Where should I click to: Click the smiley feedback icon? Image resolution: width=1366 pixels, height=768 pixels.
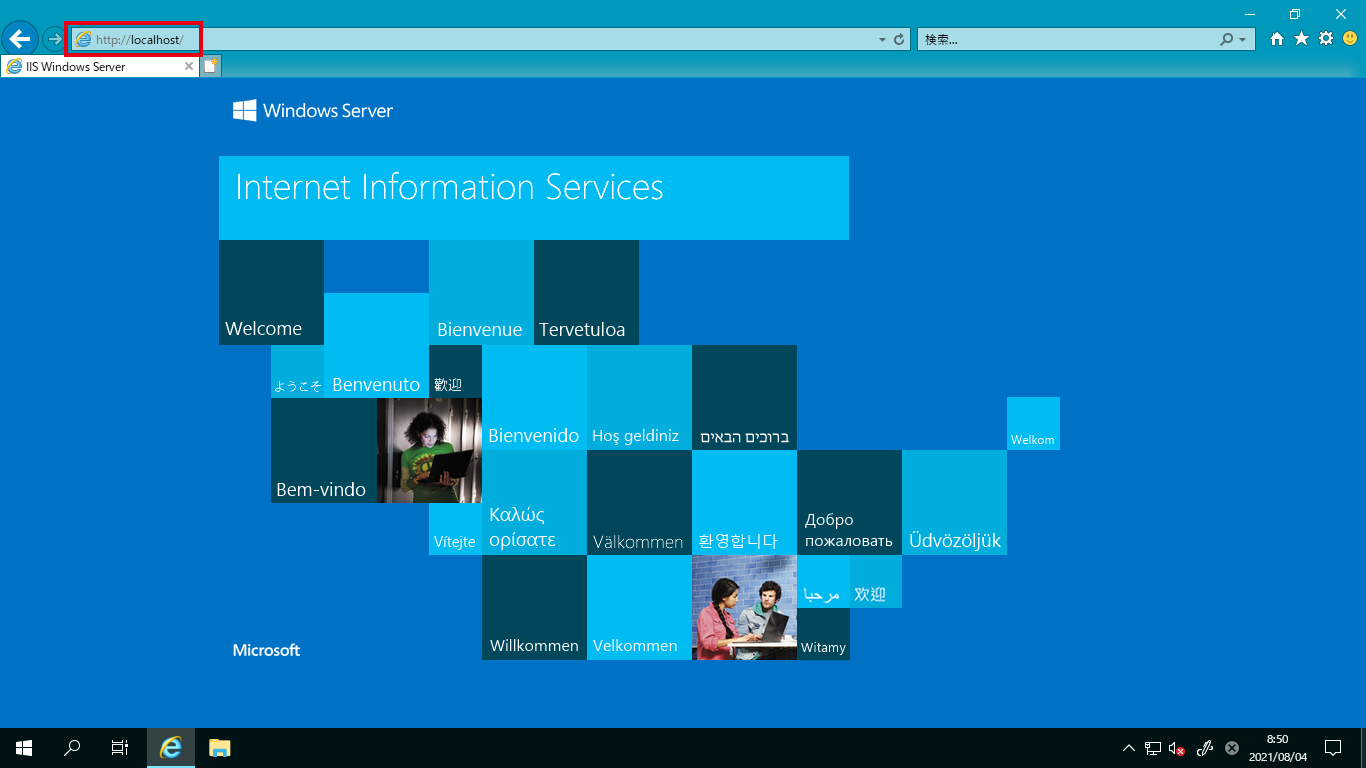[1350, 39]
